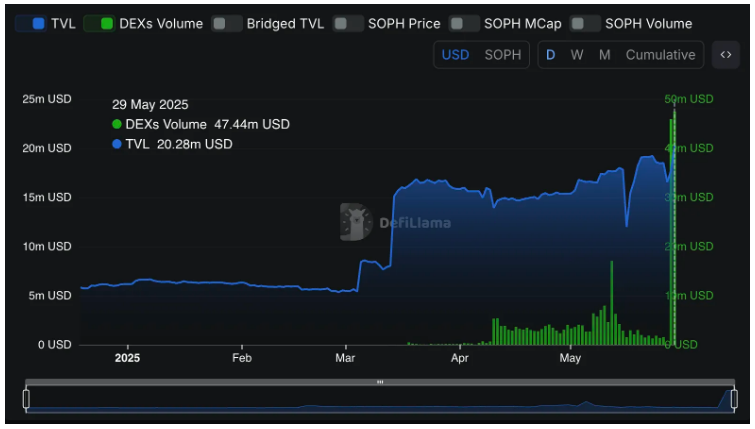Click the 'Mar' x-axis label
This screenshot has height=429, width=755.
point(345,358)
